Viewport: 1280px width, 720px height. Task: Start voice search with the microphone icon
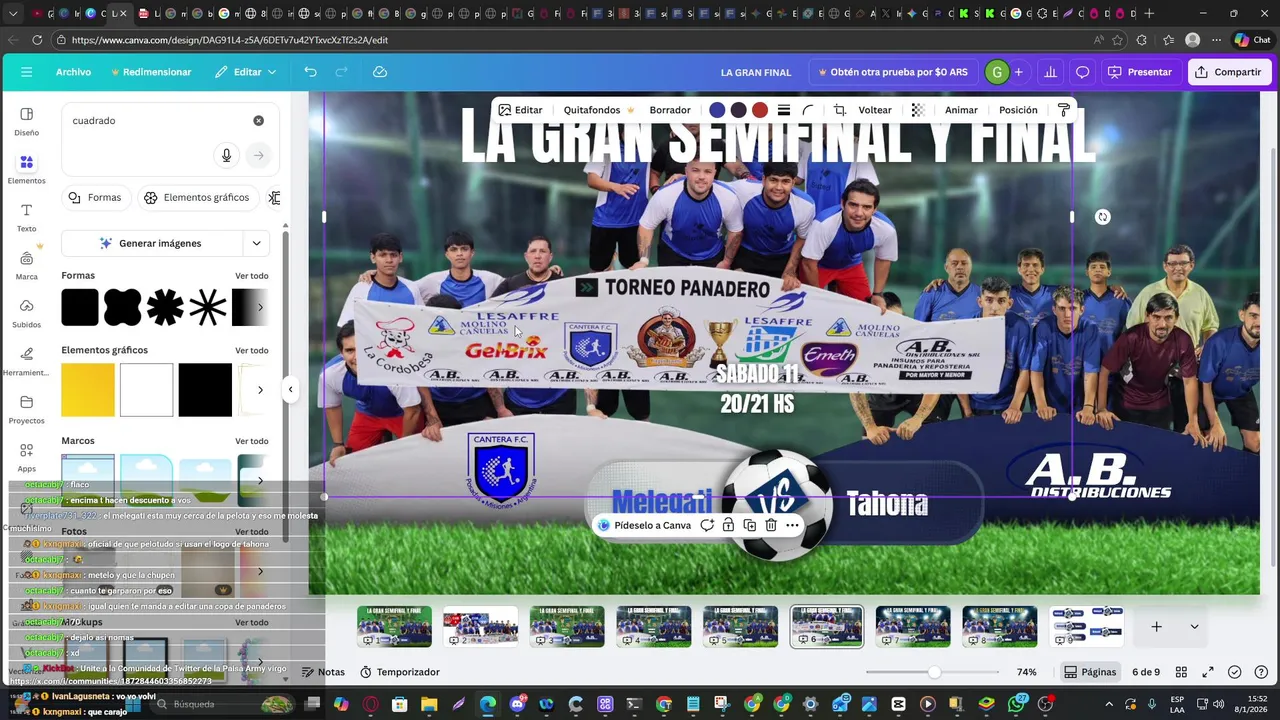[226, 155]
